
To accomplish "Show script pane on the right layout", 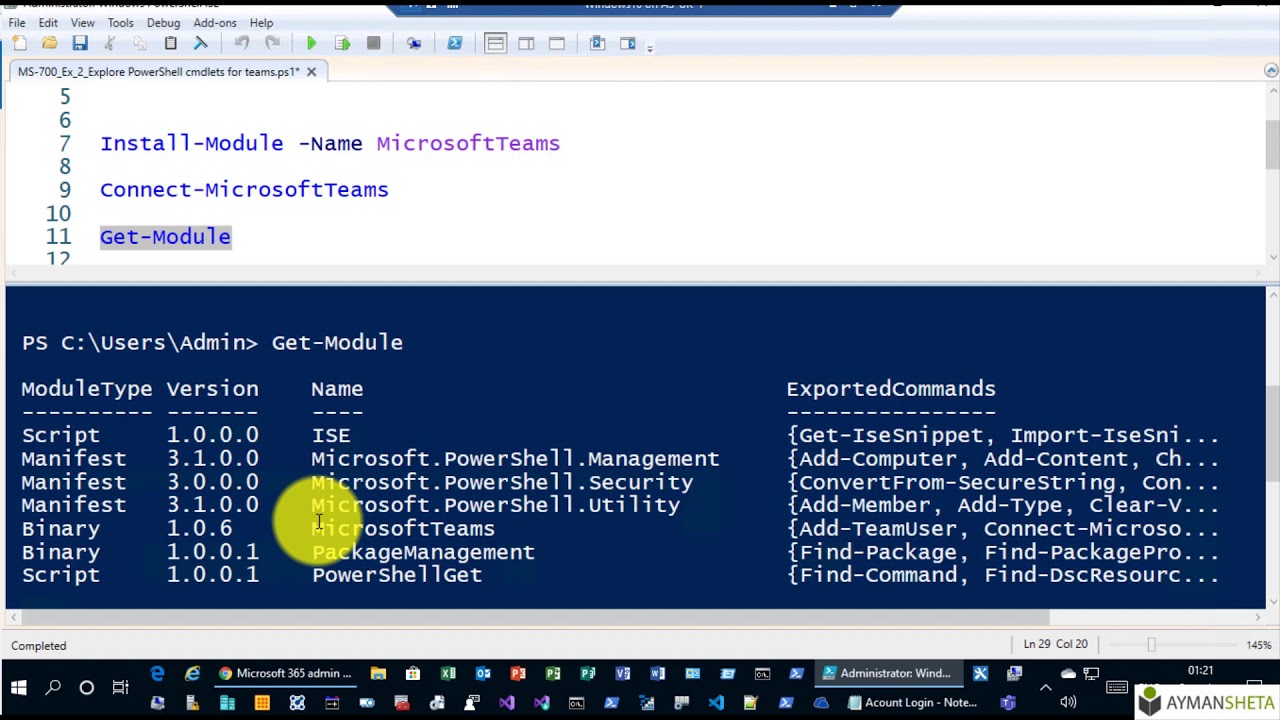I will pos(526,43).
